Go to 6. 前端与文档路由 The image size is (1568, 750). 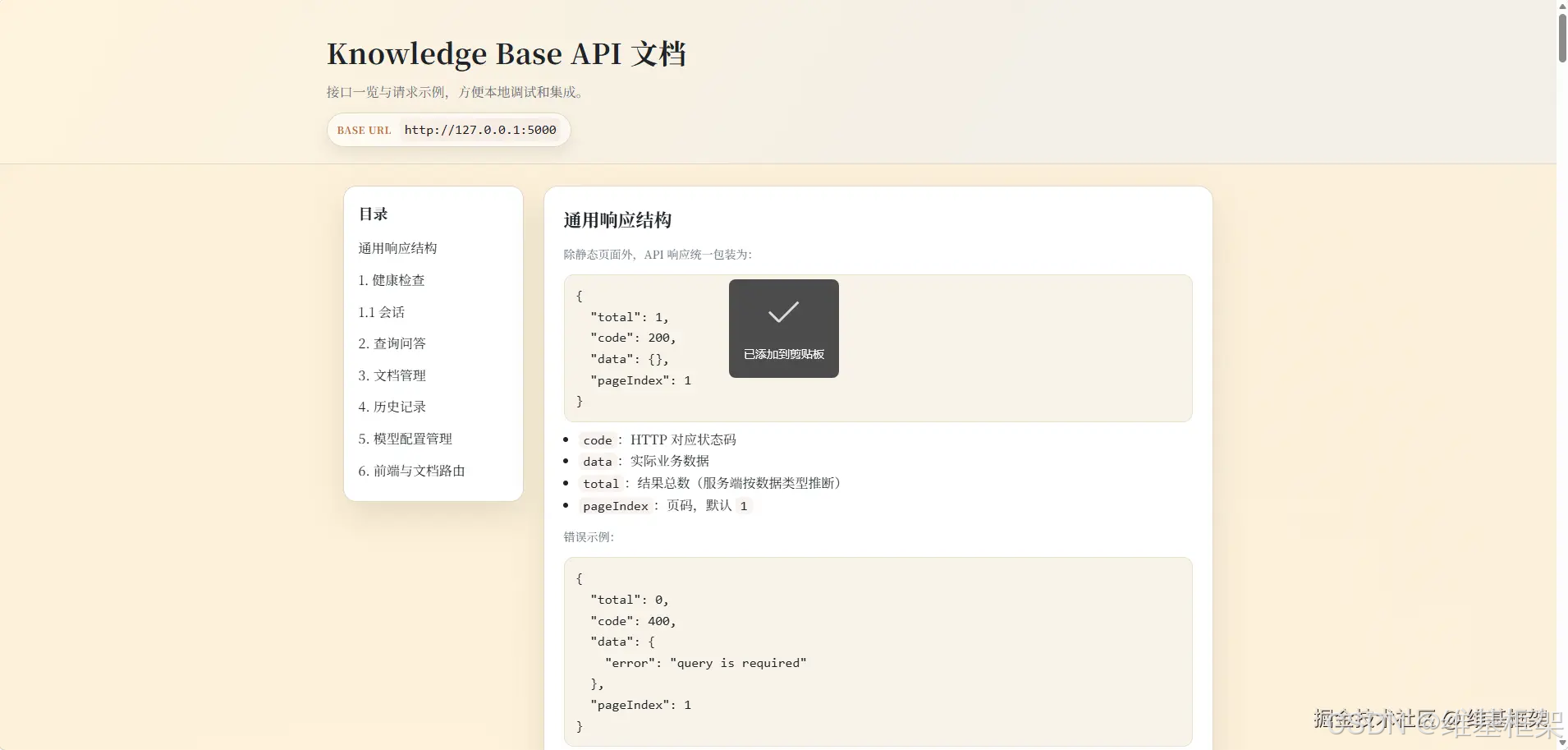pyautogui.click(x=411, y=471)
